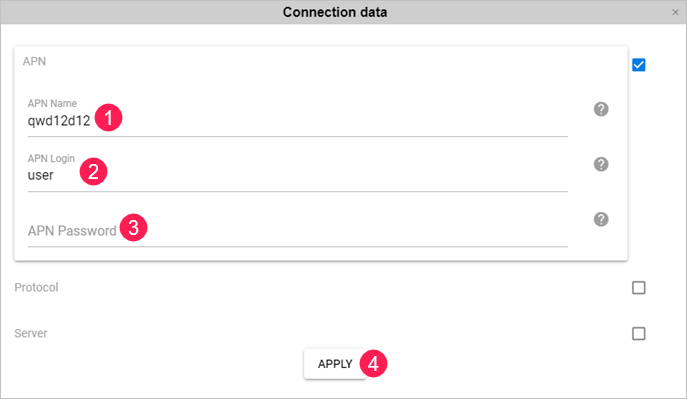Click the red number 4 marker

373,364
